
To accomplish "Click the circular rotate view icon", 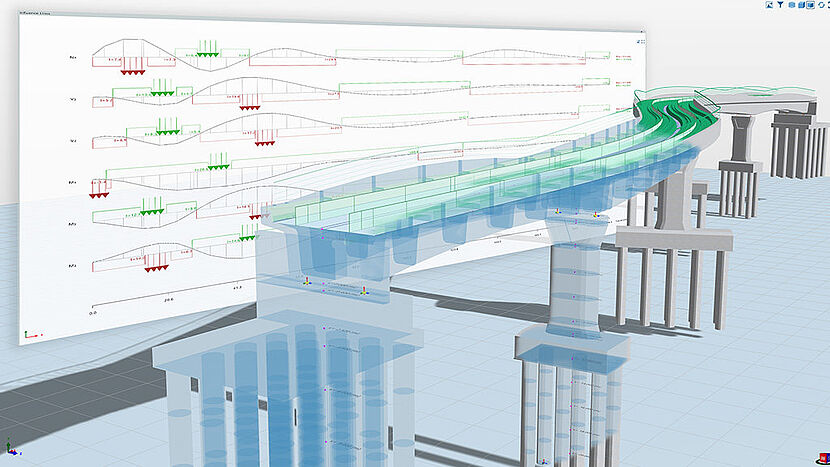I will coord(822,5).
